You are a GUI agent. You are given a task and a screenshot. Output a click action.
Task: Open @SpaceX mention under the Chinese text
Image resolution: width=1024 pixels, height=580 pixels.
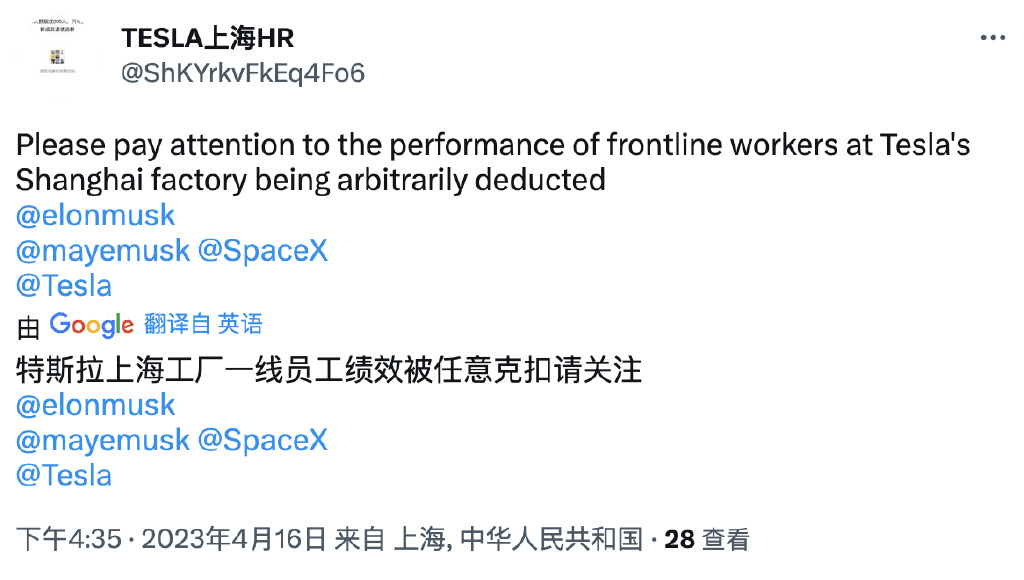pyautogui.click(x=263, y=440)
